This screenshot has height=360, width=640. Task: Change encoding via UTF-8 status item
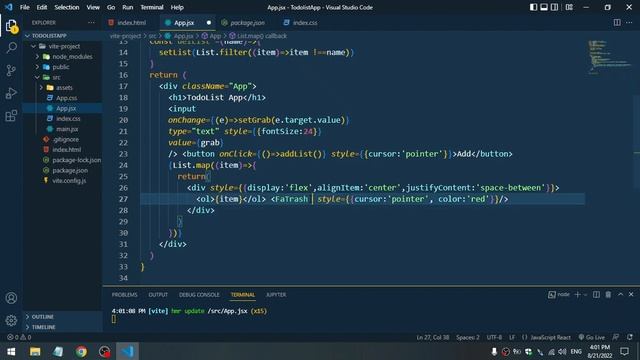(x=494, y=338)
